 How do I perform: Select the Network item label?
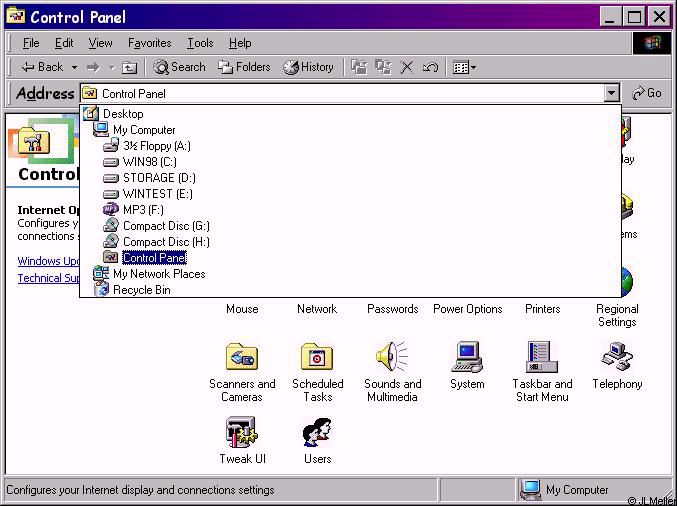pos(317,309)
